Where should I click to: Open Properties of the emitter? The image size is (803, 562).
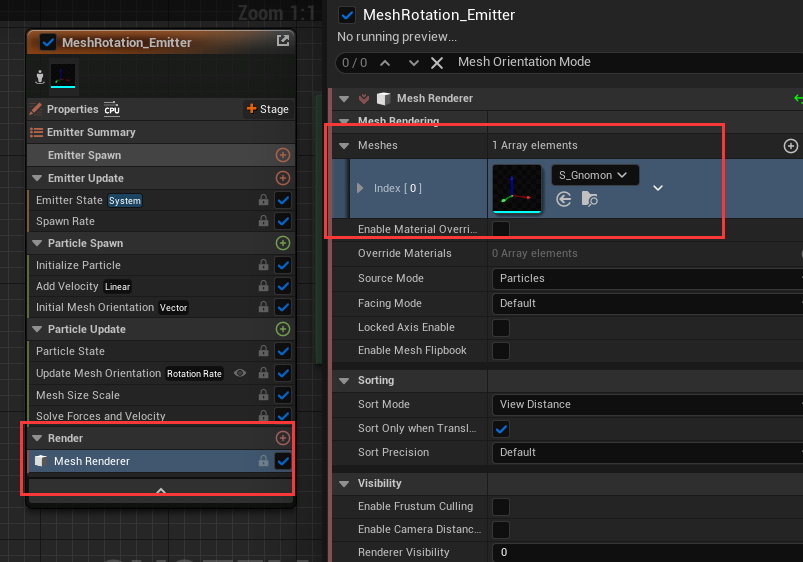click(72, 109)
